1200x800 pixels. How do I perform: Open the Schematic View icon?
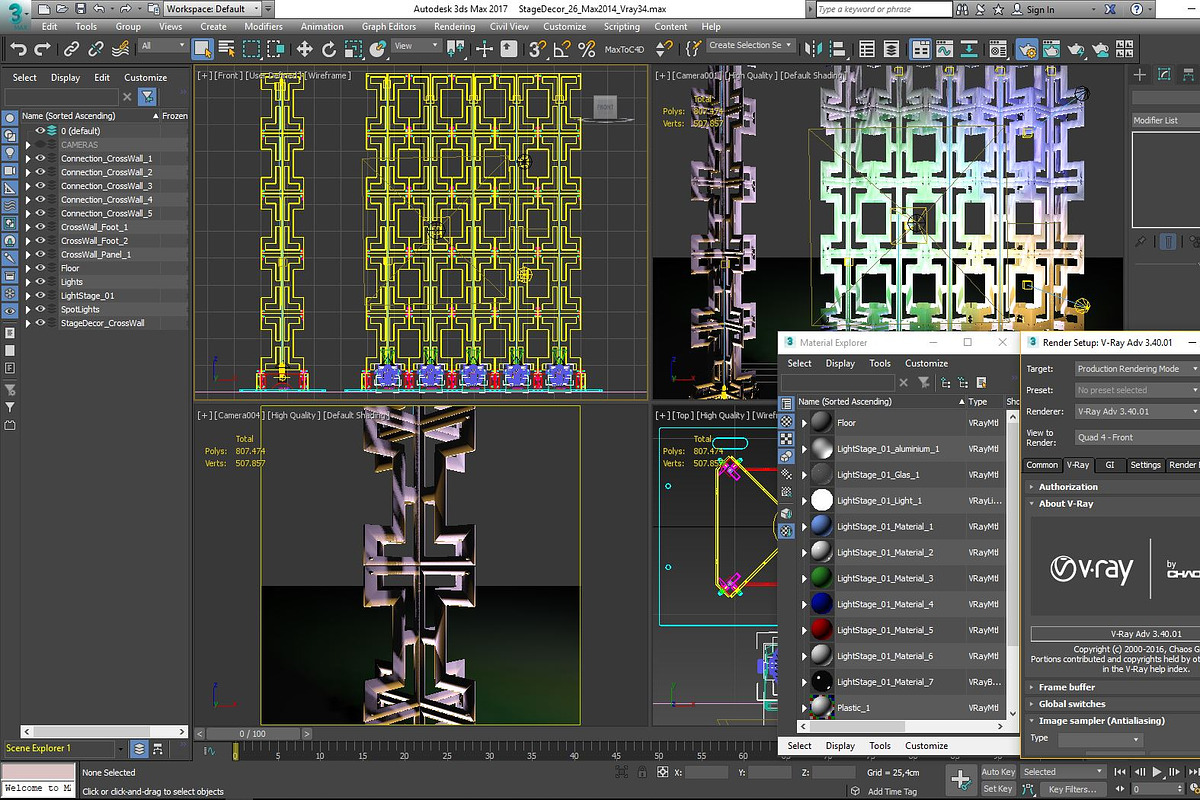click(x=969, y=48)
